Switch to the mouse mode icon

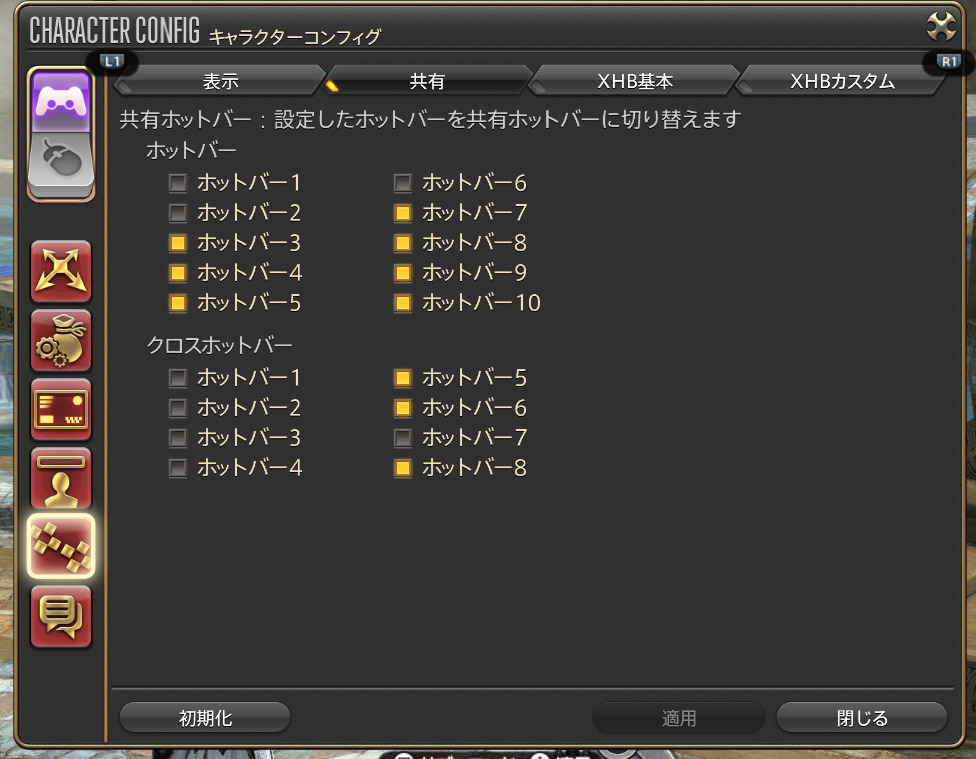pos(61,161)
